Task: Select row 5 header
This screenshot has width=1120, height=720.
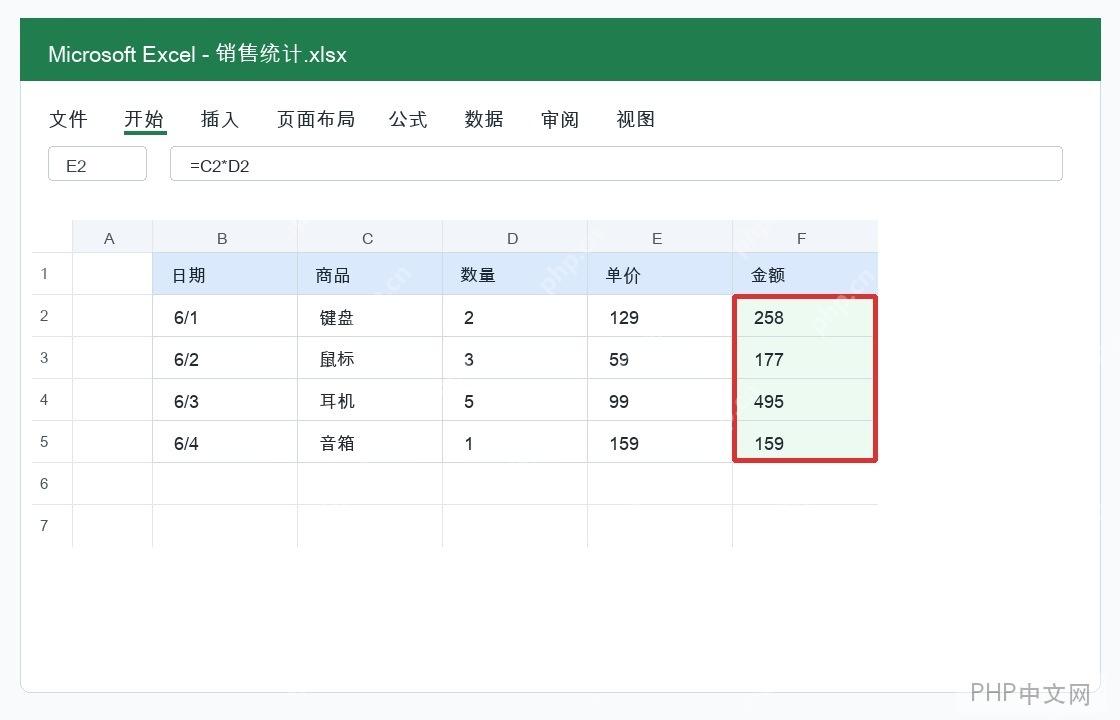Action: [52, 442]
